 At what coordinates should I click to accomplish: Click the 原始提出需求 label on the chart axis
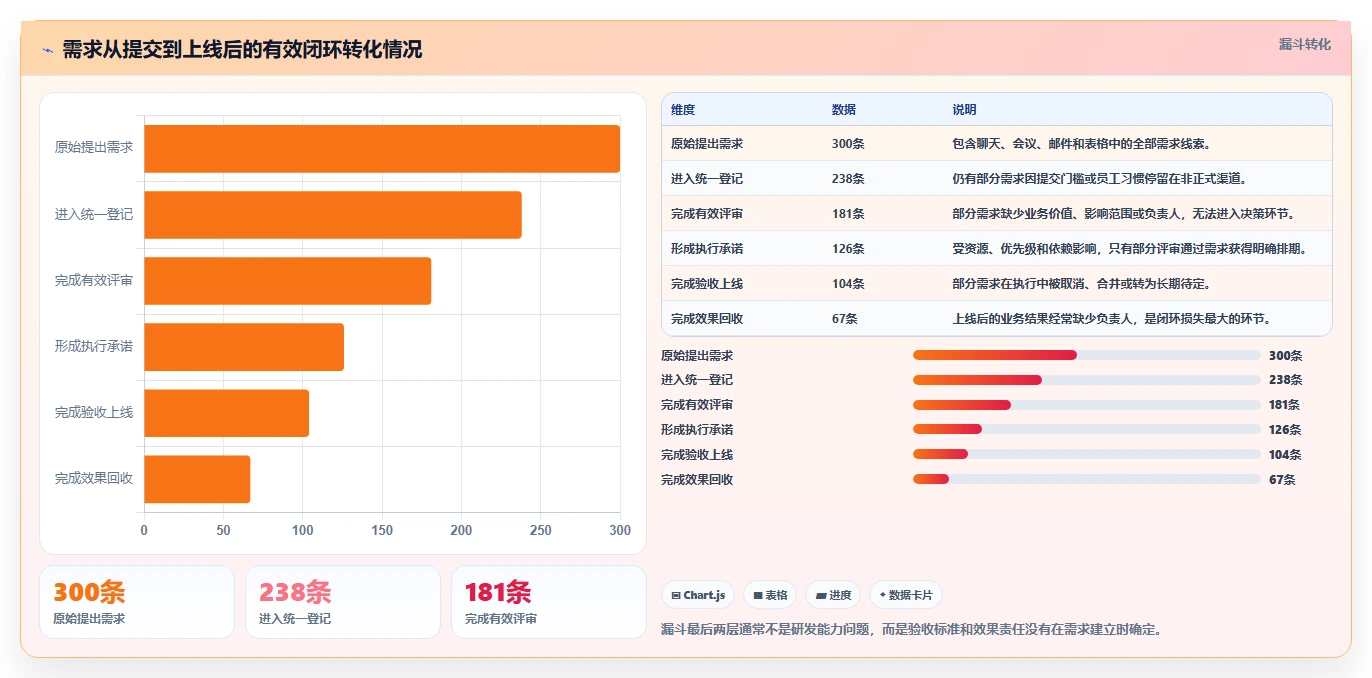tap(94, 148)
